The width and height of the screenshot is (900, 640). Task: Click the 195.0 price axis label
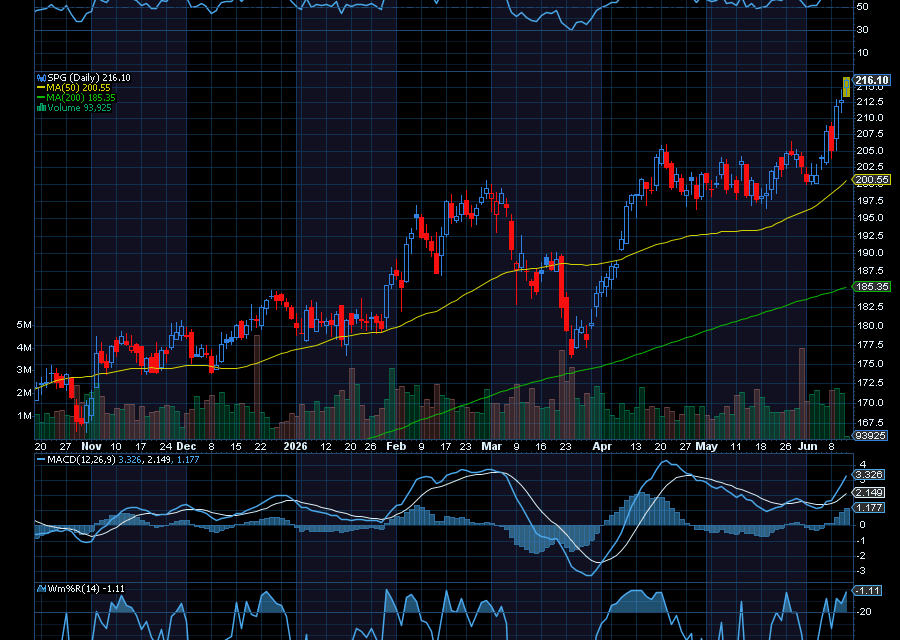pyautogui.click(x=870, y=218)
